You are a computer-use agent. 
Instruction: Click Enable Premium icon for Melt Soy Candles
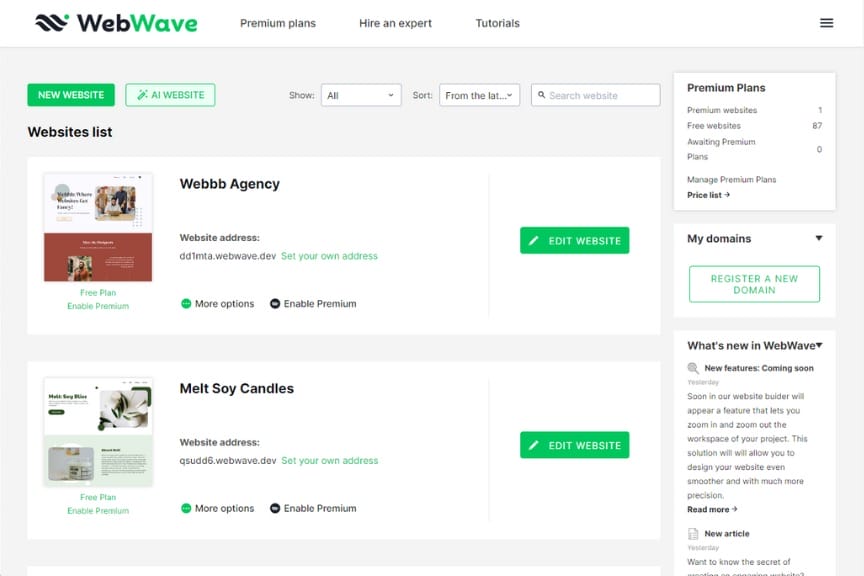click(x=275, y=508)
